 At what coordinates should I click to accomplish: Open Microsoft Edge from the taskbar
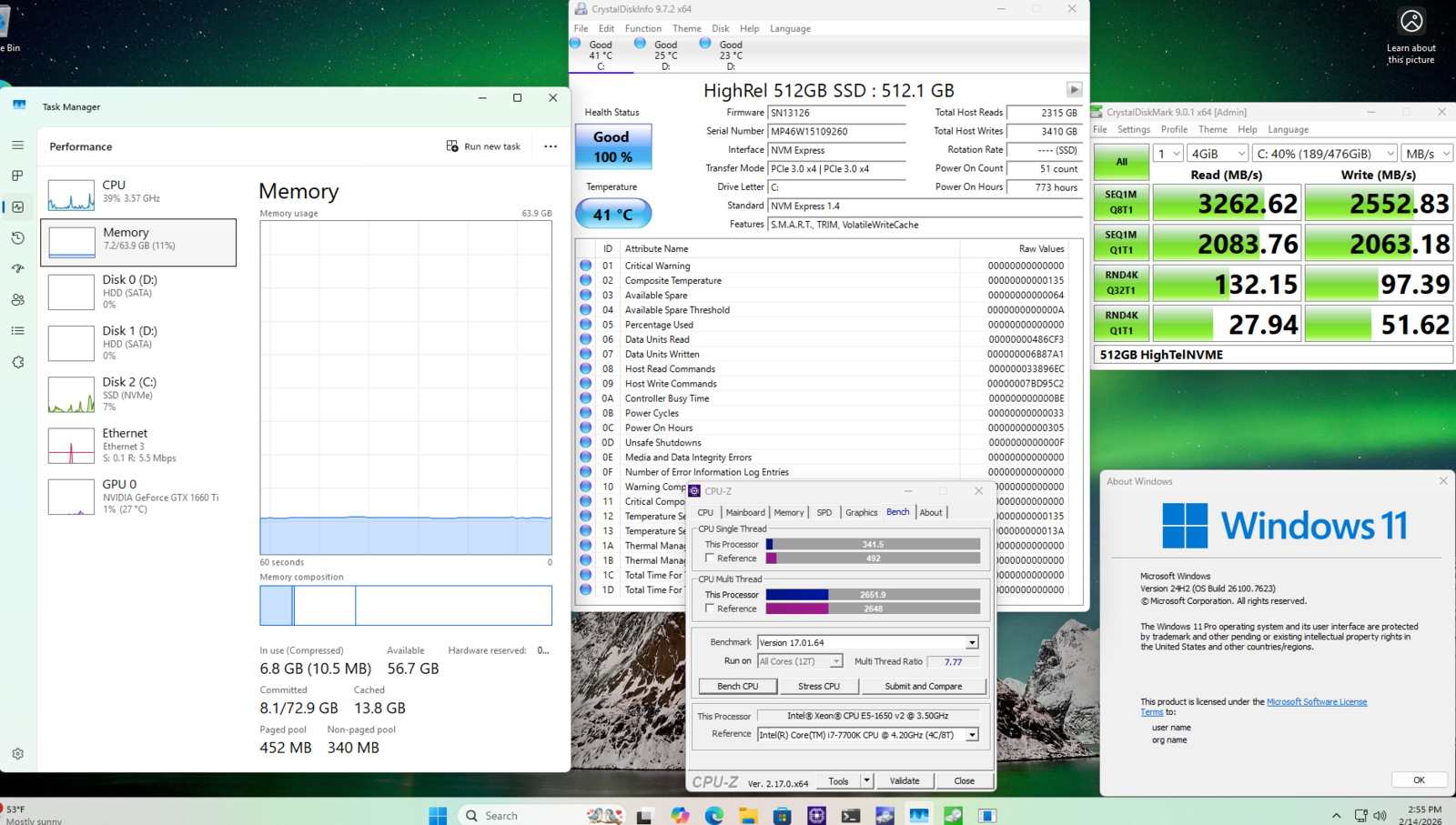pyautogui.click(x=713, y=815)
